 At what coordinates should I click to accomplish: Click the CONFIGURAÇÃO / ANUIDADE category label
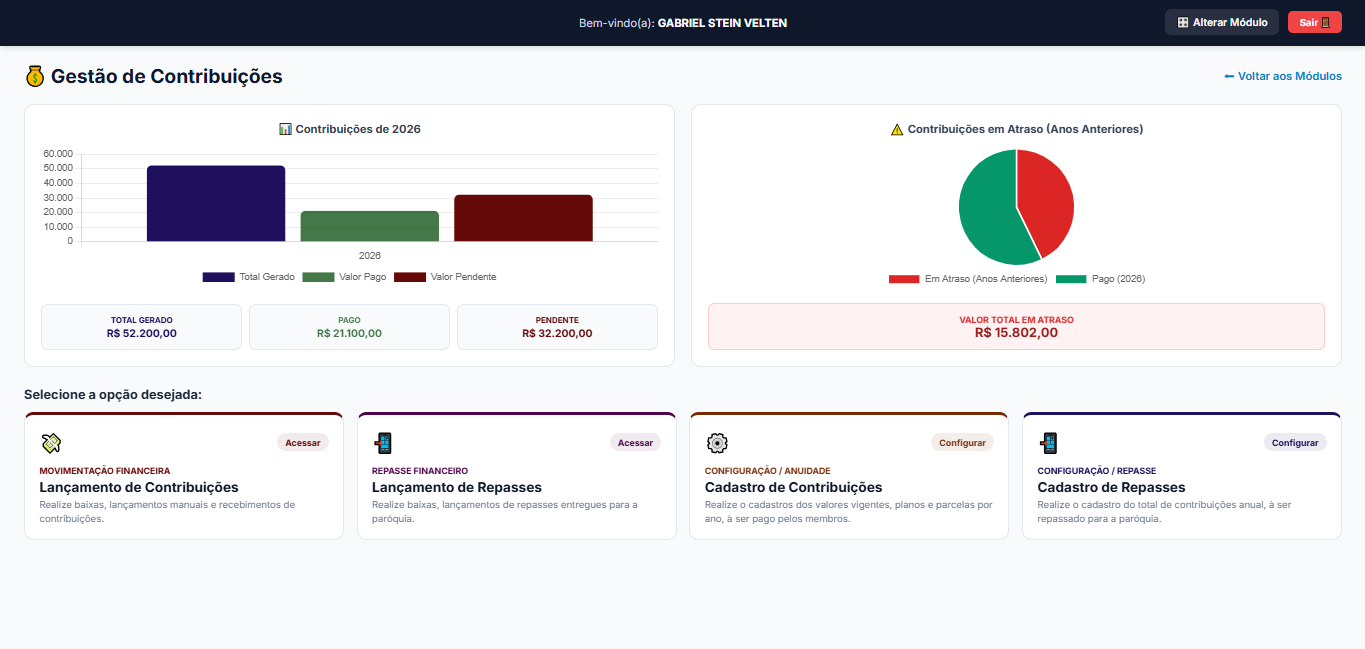[x=768, y=470]
